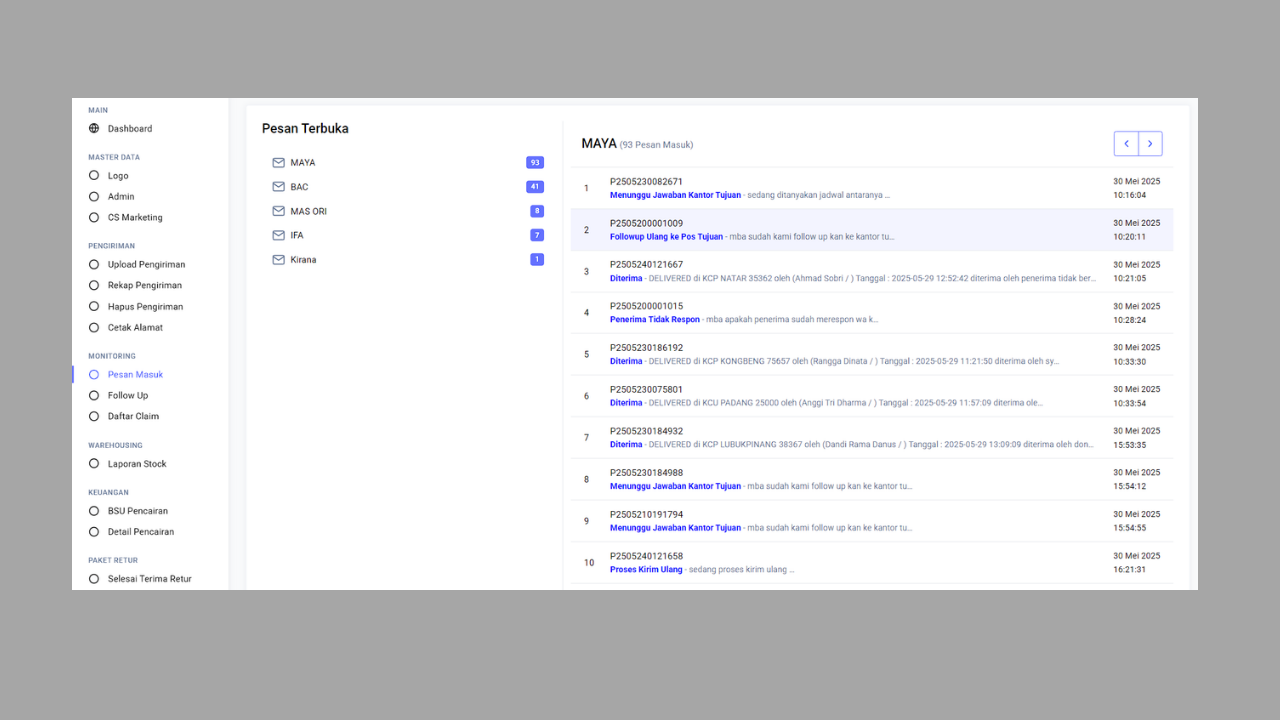Click the envelope icon beside Kirana
Screen dimensions: 1280x720
point(279,260)
